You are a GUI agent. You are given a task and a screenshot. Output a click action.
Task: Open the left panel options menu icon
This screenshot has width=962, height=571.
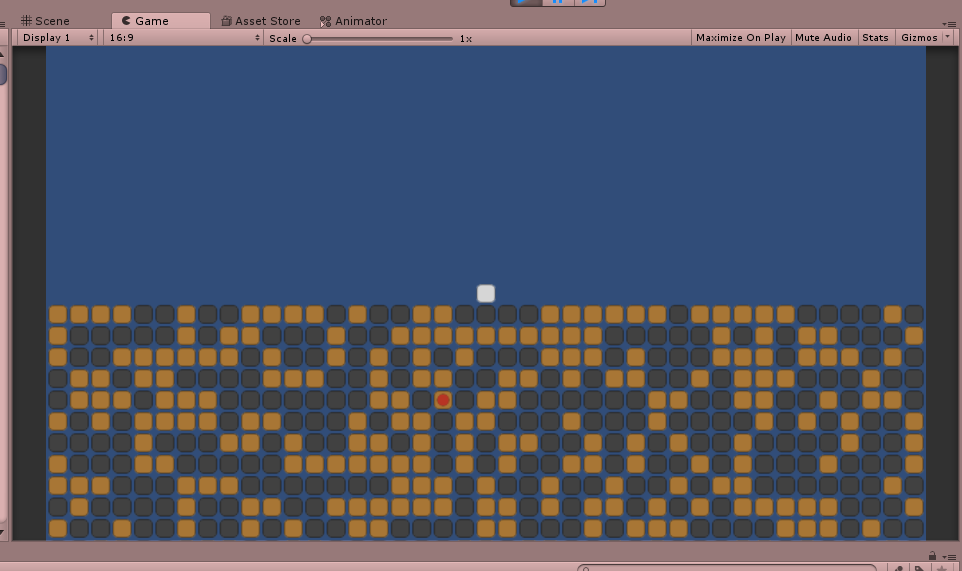point(2,25)
